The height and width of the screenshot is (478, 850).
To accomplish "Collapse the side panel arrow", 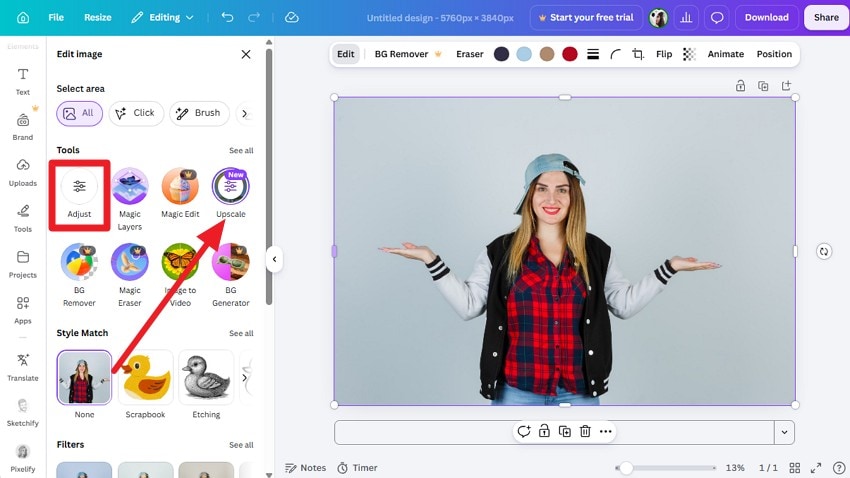I will (274, 259).
